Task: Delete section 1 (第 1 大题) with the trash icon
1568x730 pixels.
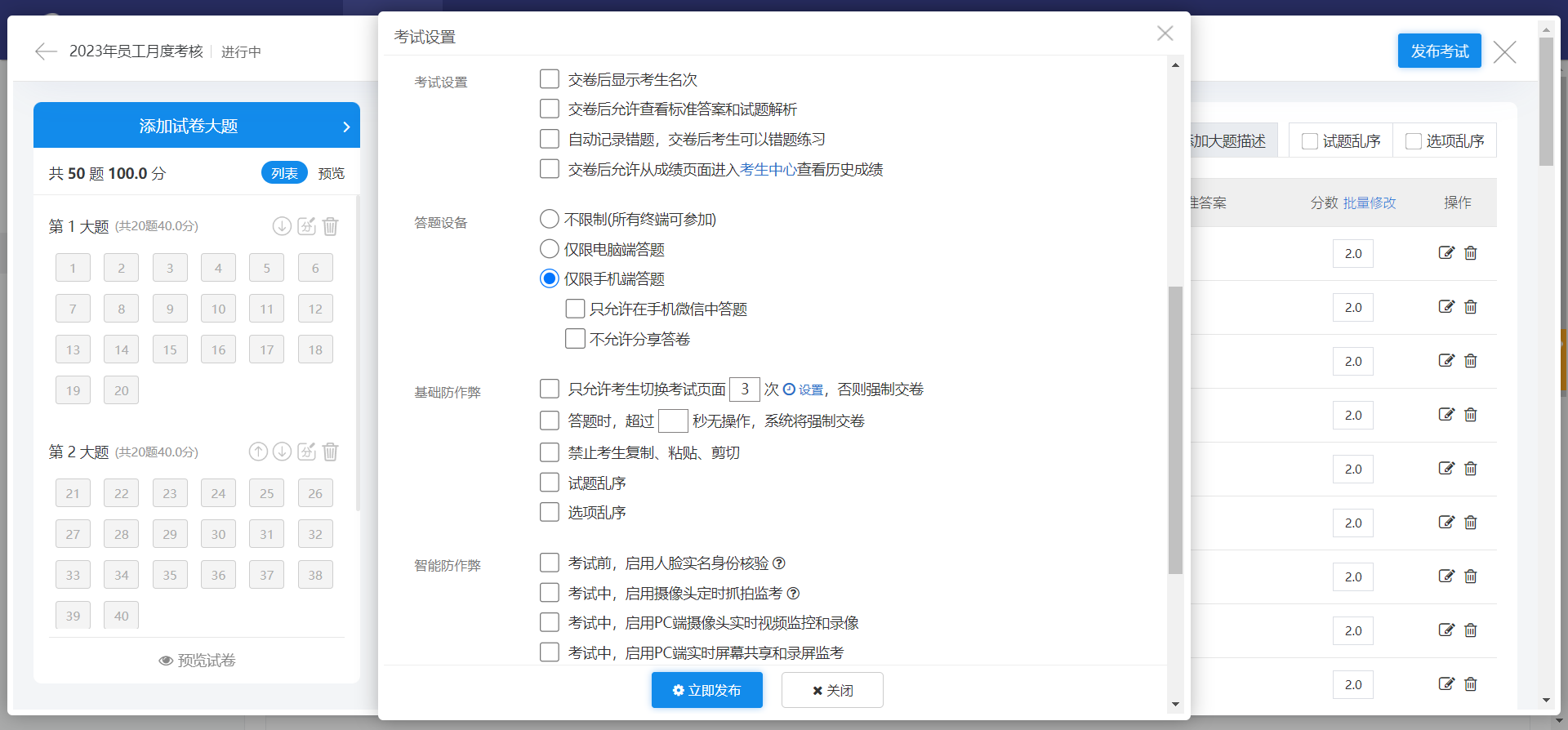Action: pos(331,226)
